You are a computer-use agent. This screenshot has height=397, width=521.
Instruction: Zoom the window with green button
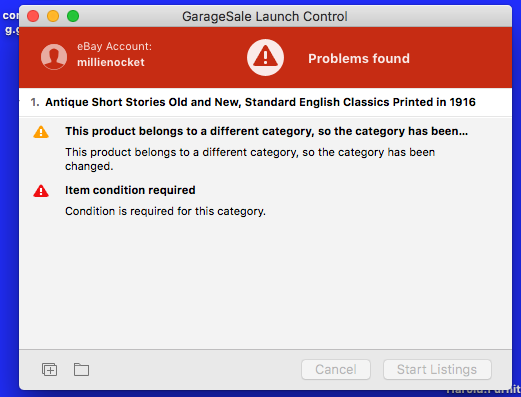coord(73,16)
